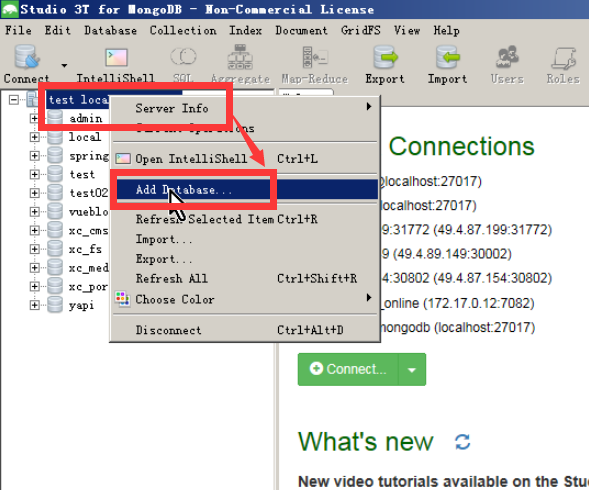This screenshot has height=490, width=589.
Task: Open the green Connect button dropdown arrow
Action: coord(412,369)
